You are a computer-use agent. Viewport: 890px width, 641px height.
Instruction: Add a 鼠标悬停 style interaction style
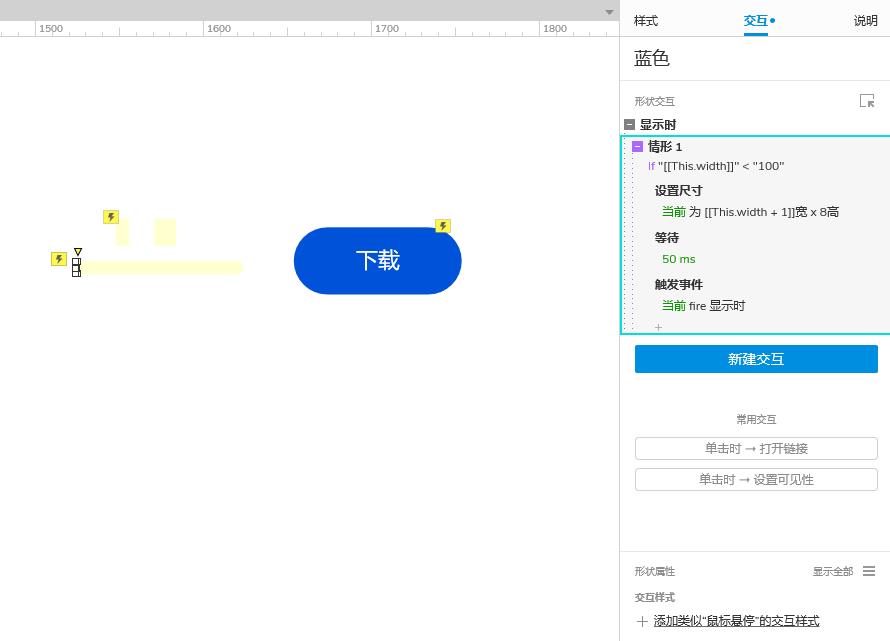pos(736,621)
